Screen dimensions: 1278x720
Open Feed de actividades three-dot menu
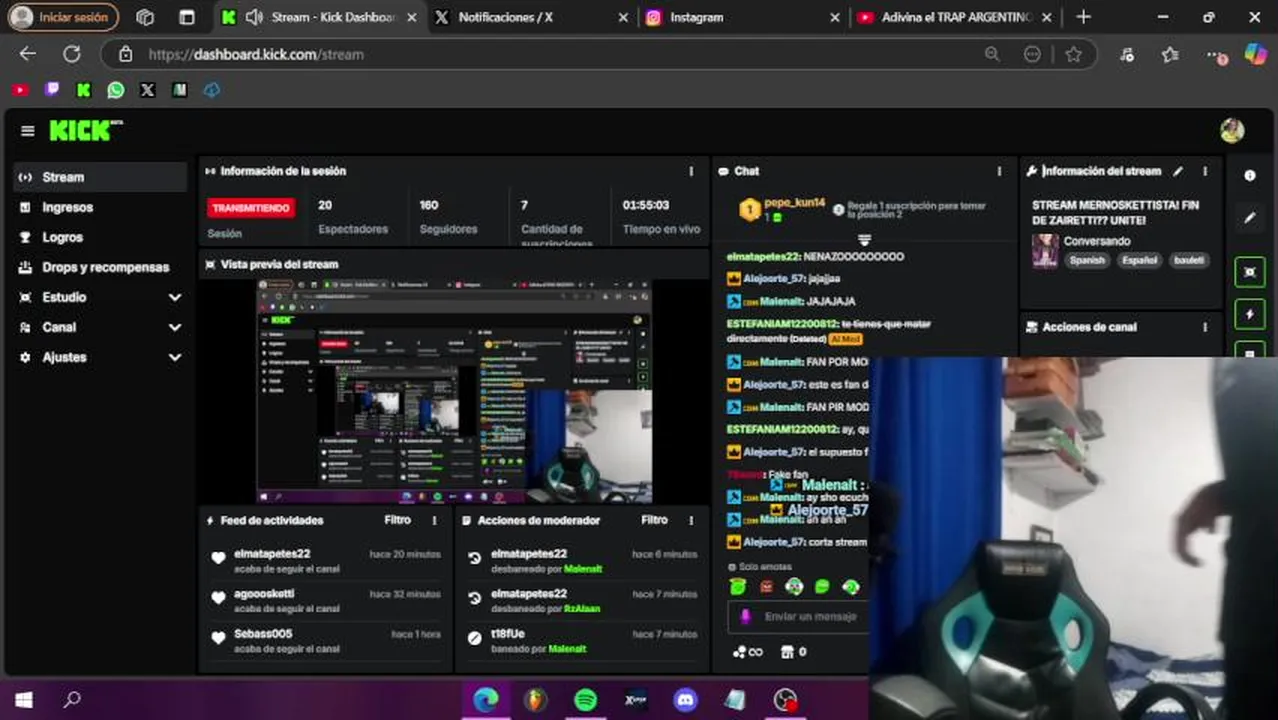[x=434, y=520]
